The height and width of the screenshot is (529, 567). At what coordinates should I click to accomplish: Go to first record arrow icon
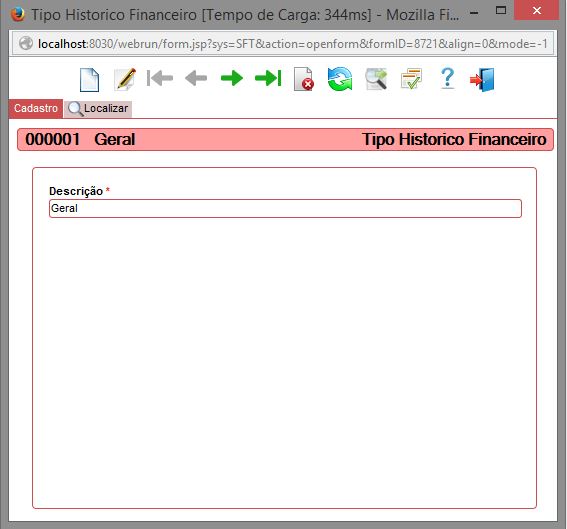(x=160, y=78)
